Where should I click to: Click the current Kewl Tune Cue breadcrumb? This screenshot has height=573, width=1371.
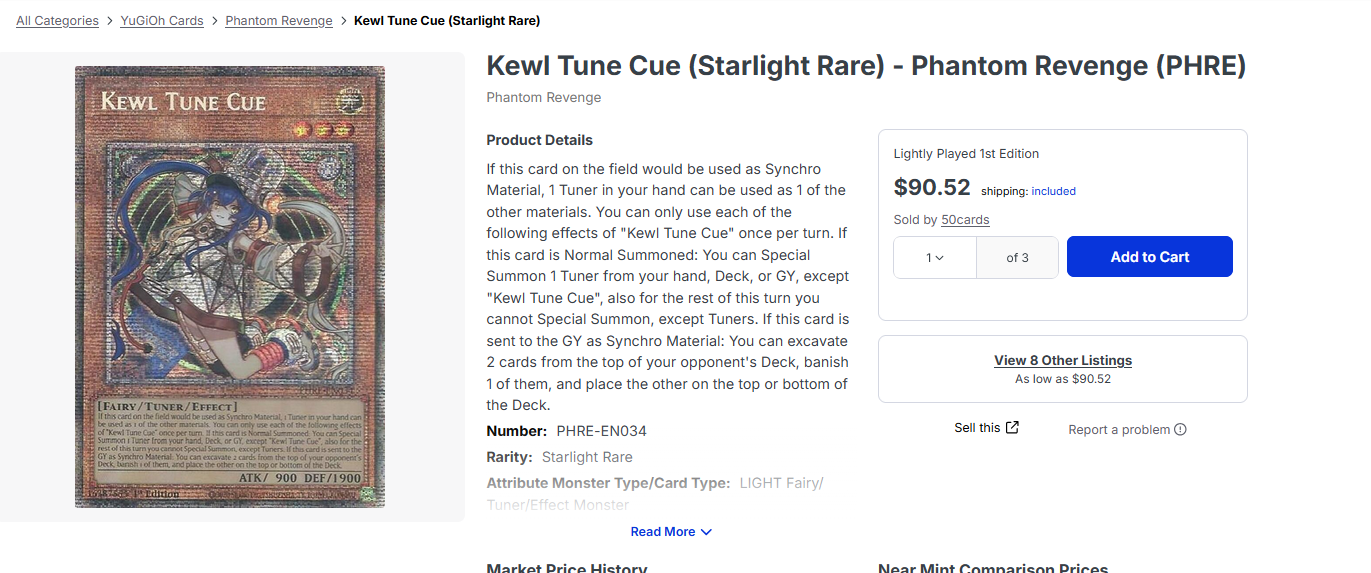[447, 21]
